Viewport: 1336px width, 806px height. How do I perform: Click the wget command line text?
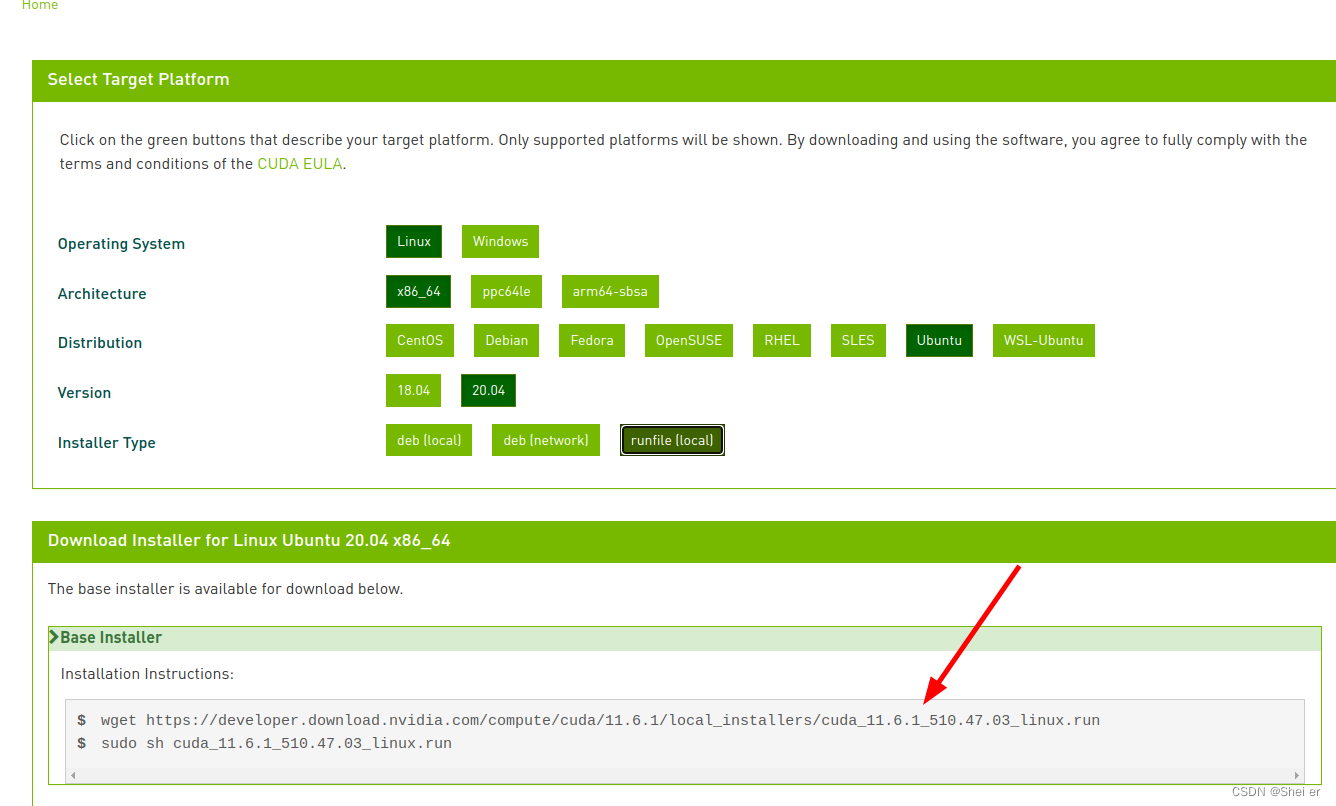click(600, 720)
